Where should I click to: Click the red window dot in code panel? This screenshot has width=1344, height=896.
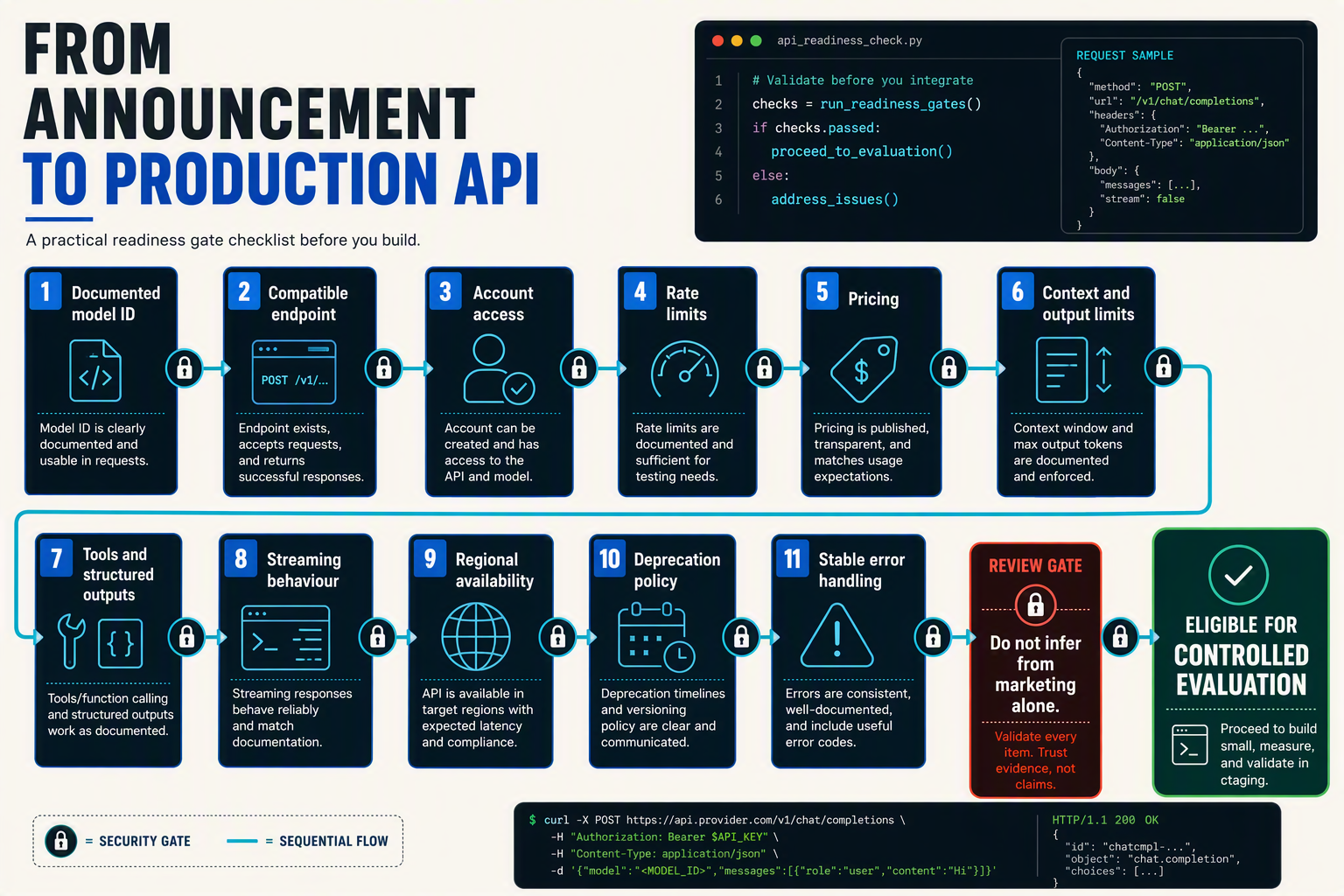pos(717,41)
